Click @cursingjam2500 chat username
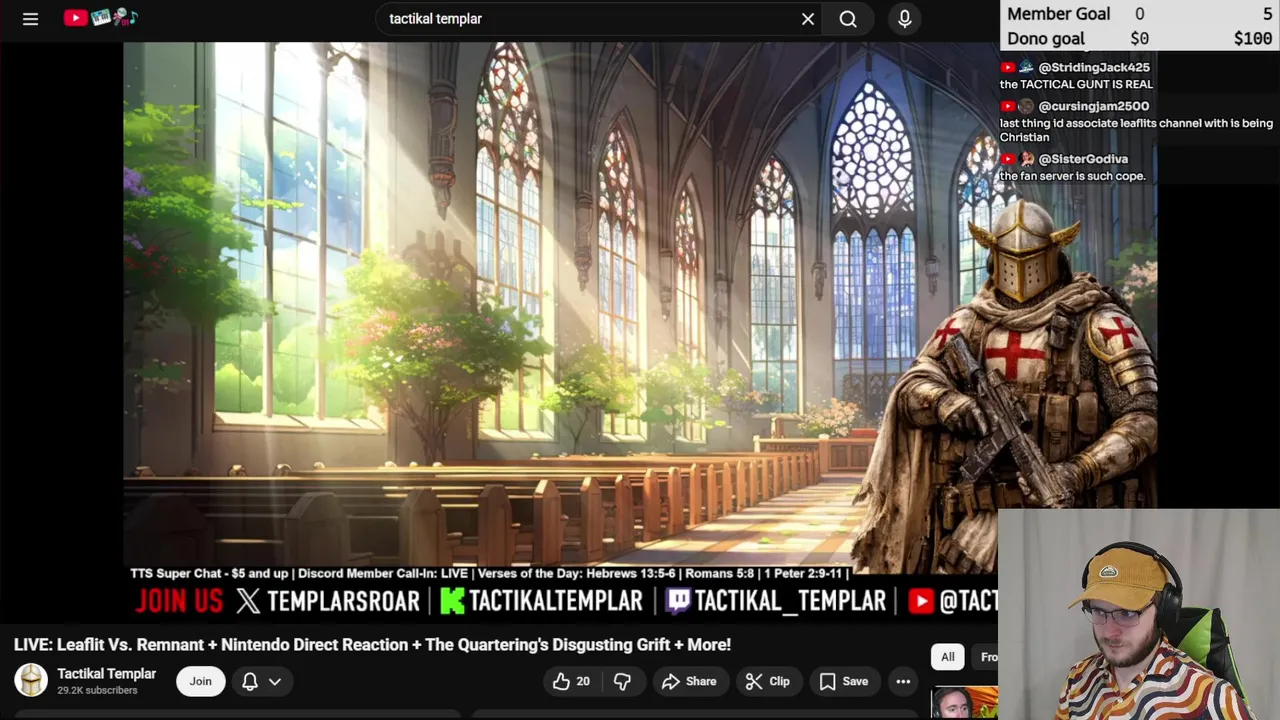The image size is (1280, 720). (x=1093, y=106)
